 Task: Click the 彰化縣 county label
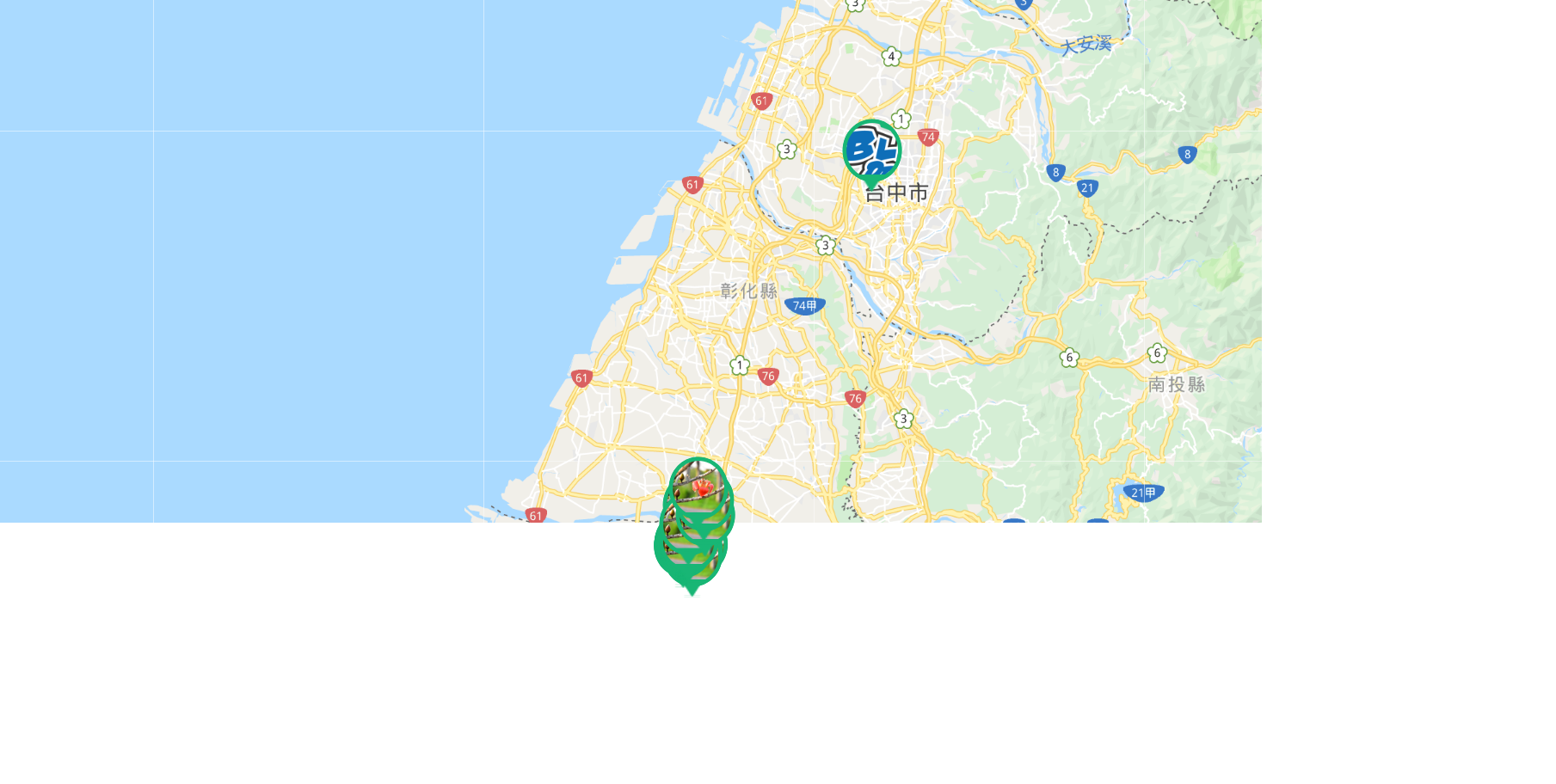pos(749,291)
